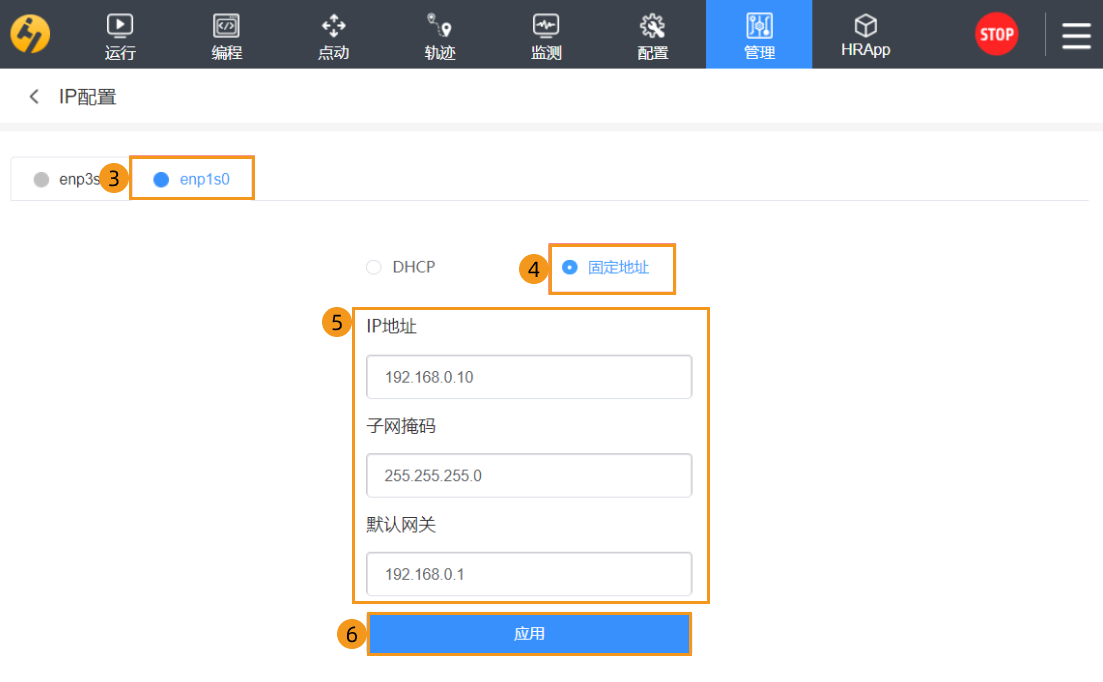Click the 默认网关 gateway input field
The width and height of the screenshot is (1103, 682).
coord(529,574)
